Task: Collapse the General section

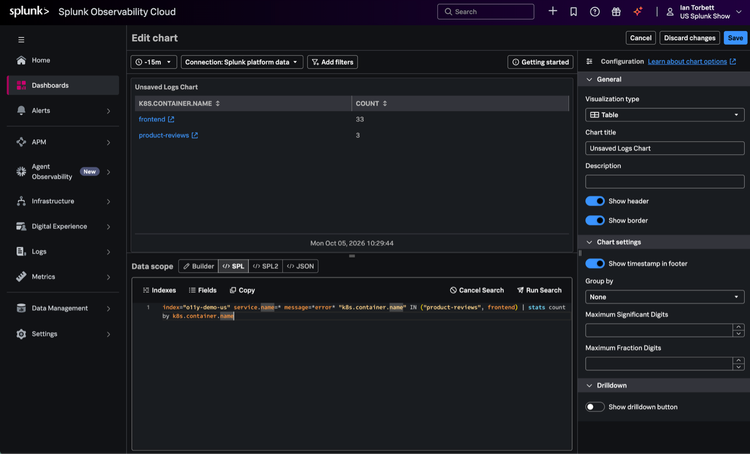Action: click(589, 79)
